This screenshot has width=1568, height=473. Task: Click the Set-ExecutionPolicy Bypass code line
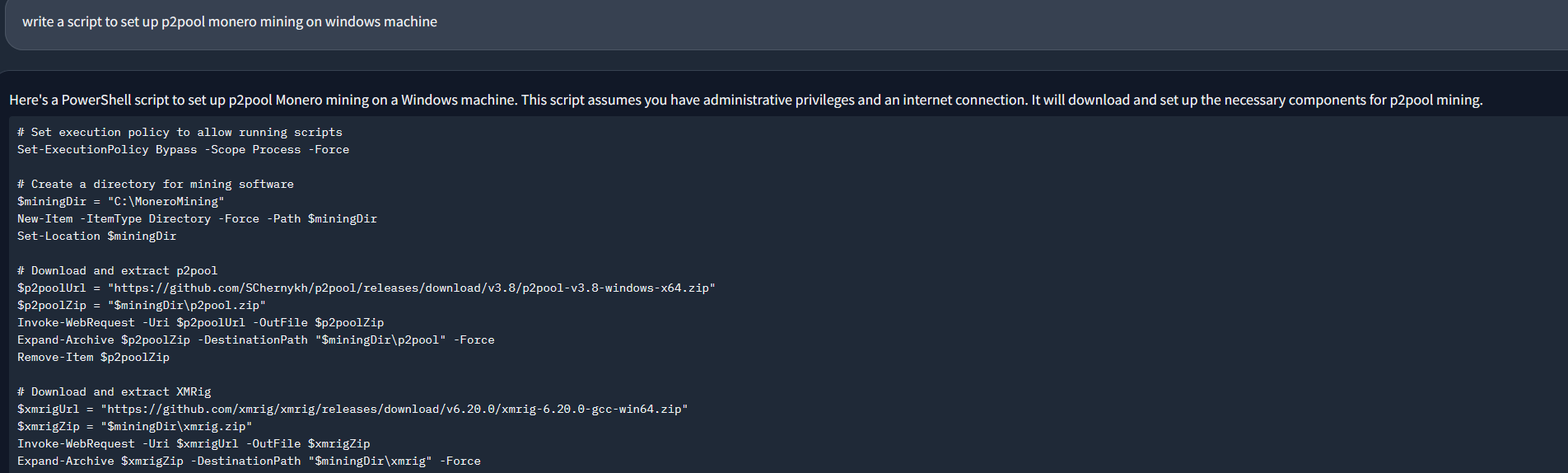[x=183, y=150]
